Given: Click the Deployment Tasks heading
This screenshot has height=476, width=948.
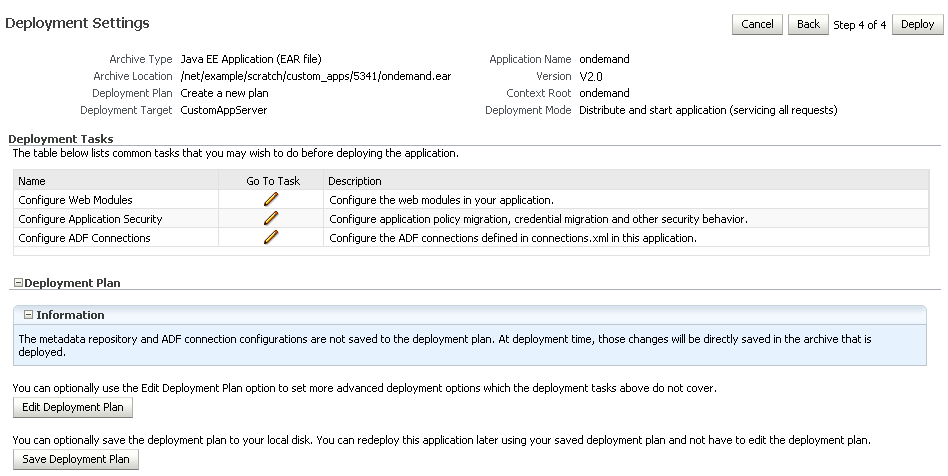Looking at the screenshot, I should tap(60, 139).
